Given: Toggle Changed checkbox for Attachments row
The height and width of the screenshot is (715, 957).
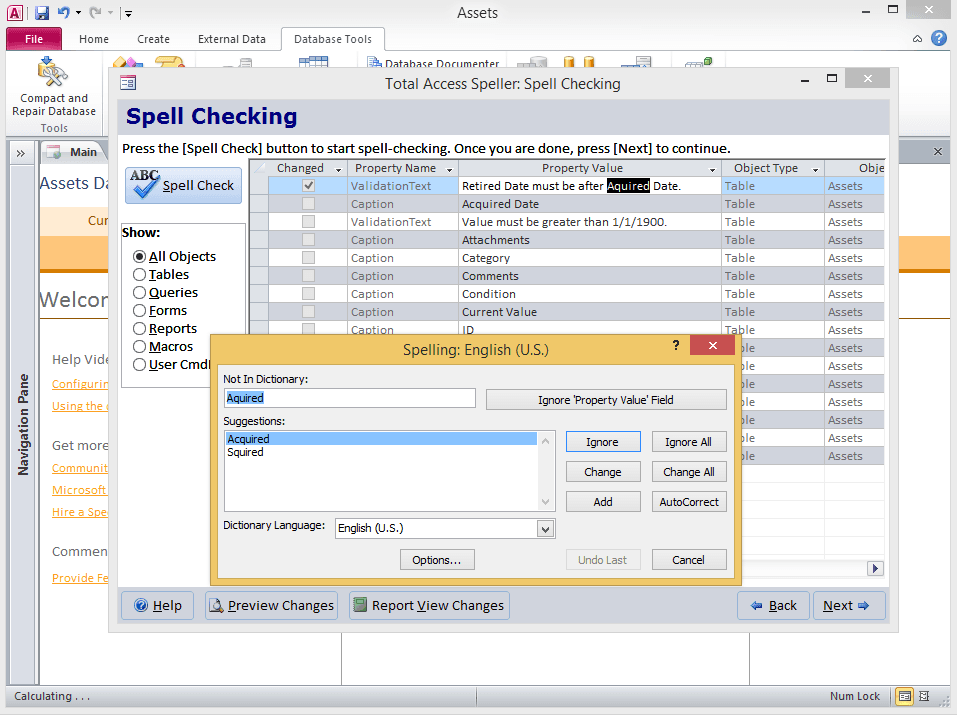Looking at the screenshot, I should tap(308, 240).
